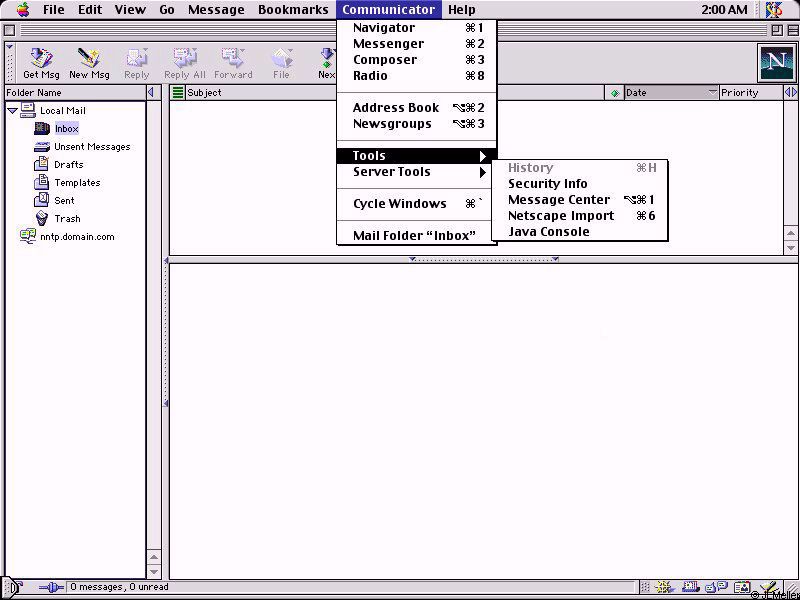Select the Inbox folder icon
The image size is (800, 600).
[x=42, y=129]
